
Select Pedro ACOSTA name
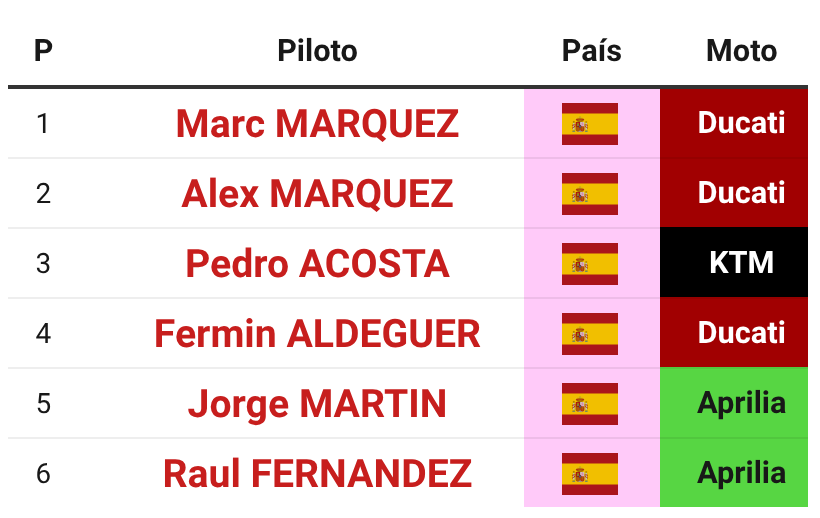(x=317, y=264)
